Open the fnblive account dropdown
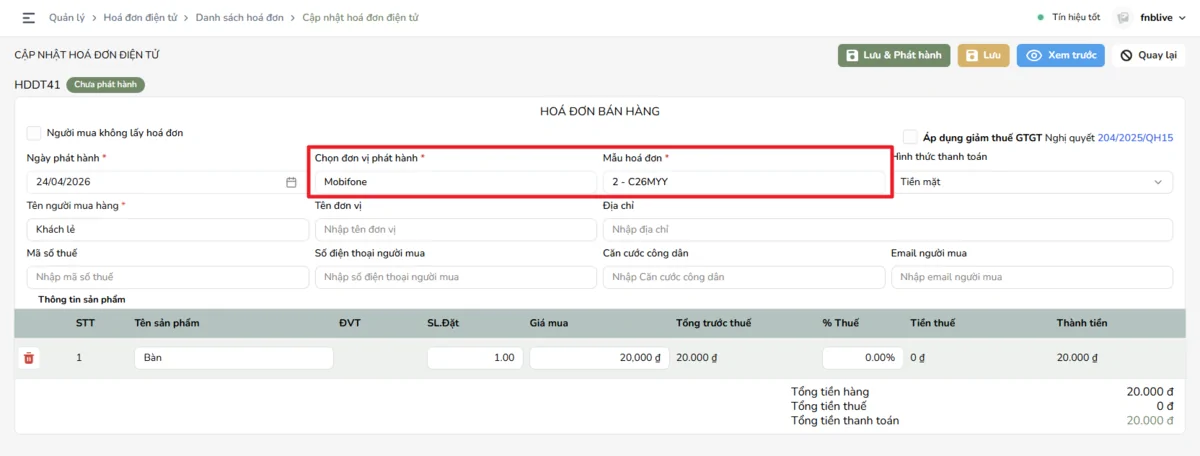 [x=1158, y=18]
